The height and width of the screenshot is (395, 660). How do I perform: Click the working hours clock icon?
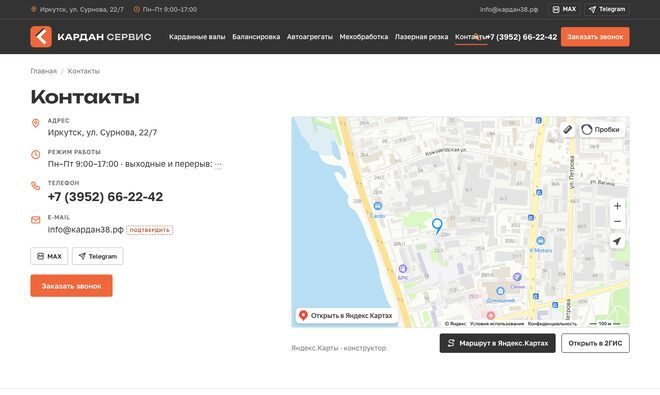[x=36, y=155]
